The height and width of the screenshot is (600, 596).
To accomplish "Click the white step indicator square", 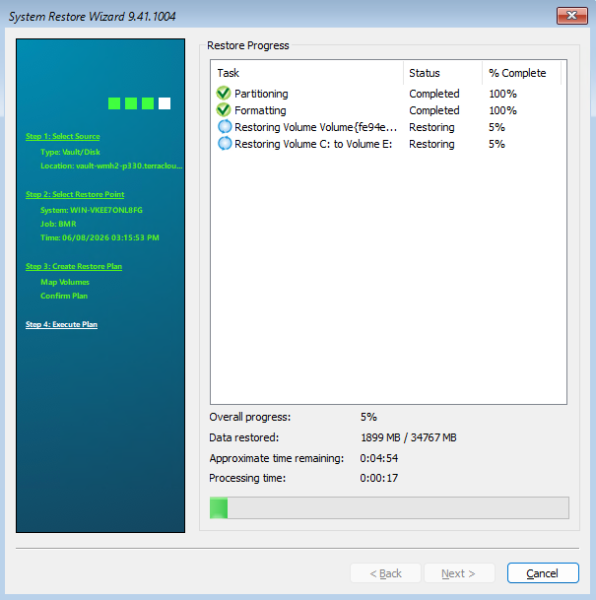I will [x=164, y=103].
